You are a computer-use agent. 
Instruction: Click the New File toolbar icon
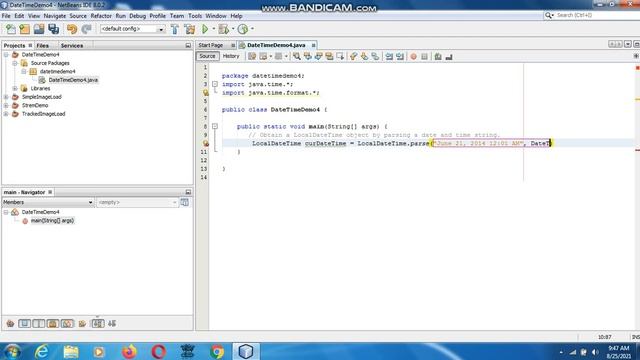[x=11, y=29]
